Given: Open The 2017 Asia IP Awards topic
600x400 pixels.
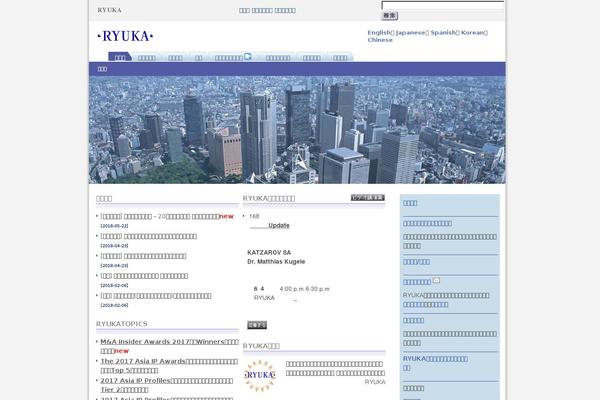Looking at the screenshot, I should [169, 366].
